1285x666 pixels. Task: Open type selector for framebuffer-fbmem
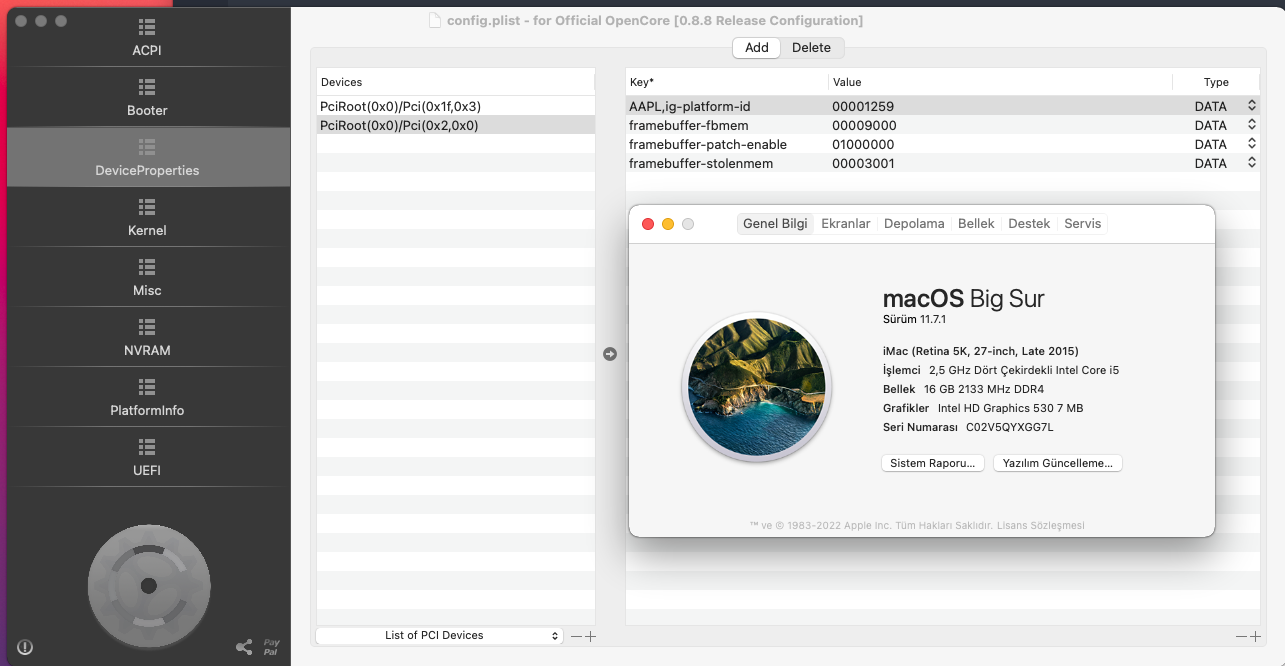click(x=1251, y=125)
